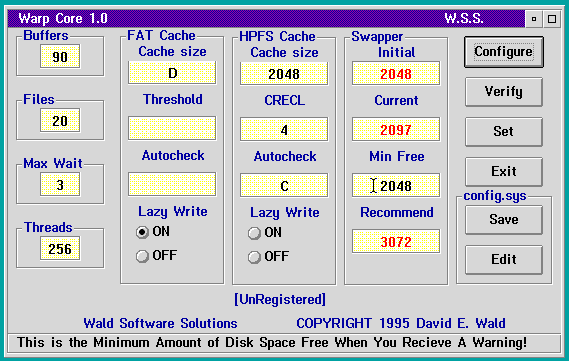Click the Set button
Screen dimensions: 569x361
(x=504, y=131)
